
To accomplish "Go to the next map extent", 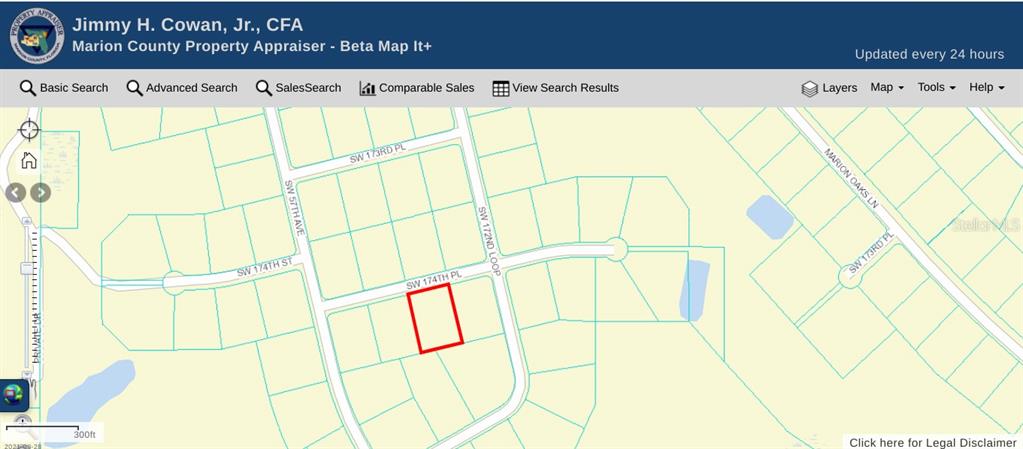I will pyautogui.click(x=40, y=193).
